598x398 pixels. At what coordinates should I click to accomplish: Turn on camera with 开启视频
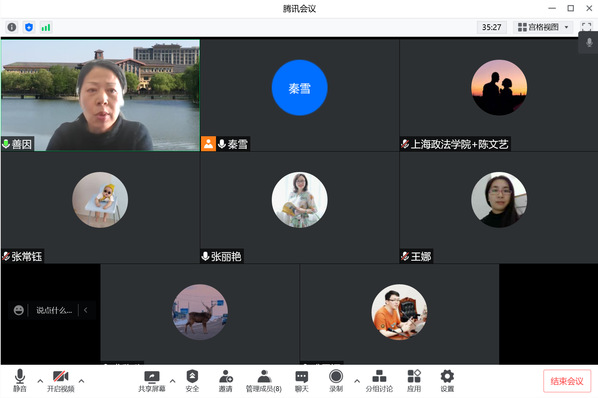61,381
